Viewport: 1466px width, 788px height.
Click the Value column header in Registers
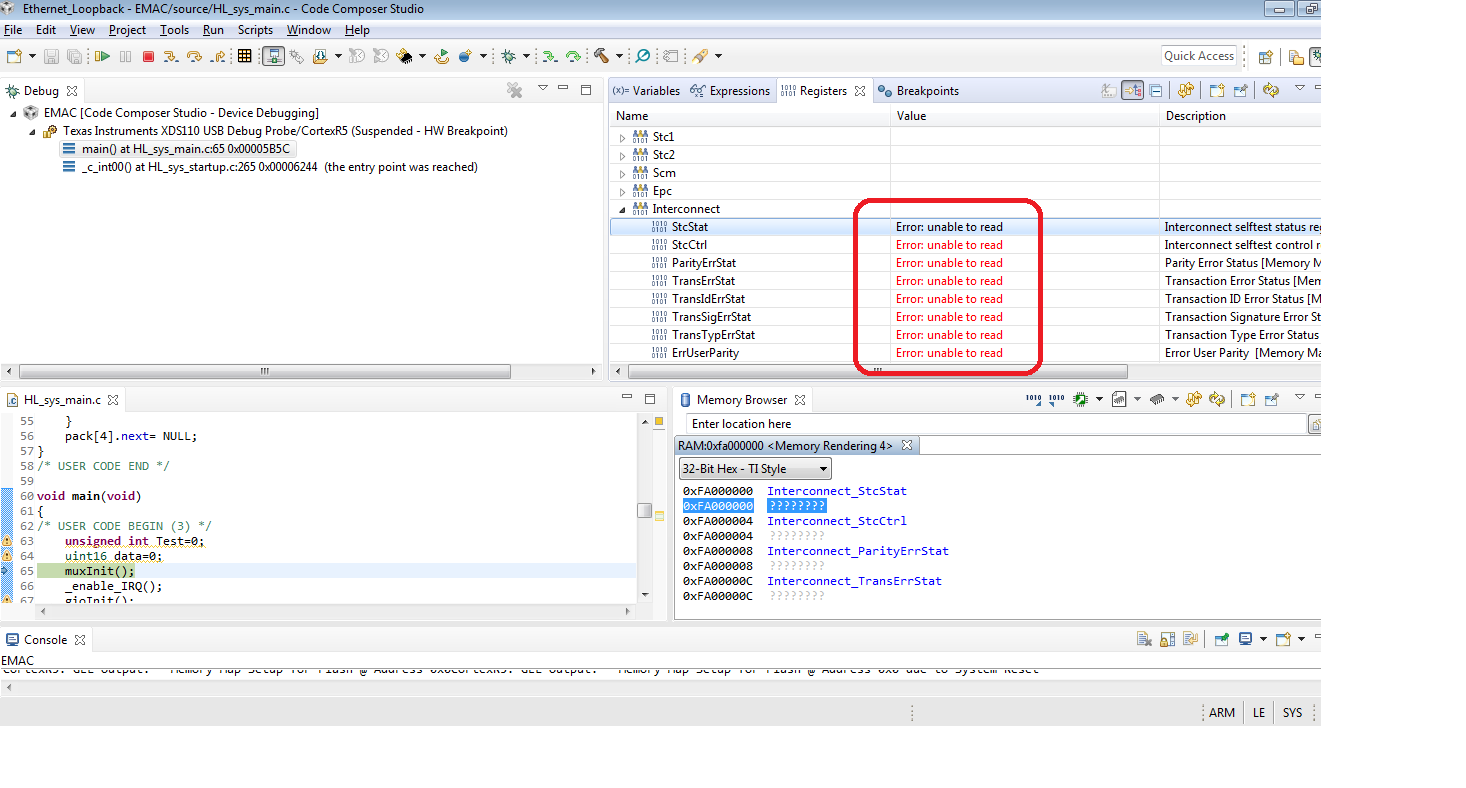coord(1025,116)
